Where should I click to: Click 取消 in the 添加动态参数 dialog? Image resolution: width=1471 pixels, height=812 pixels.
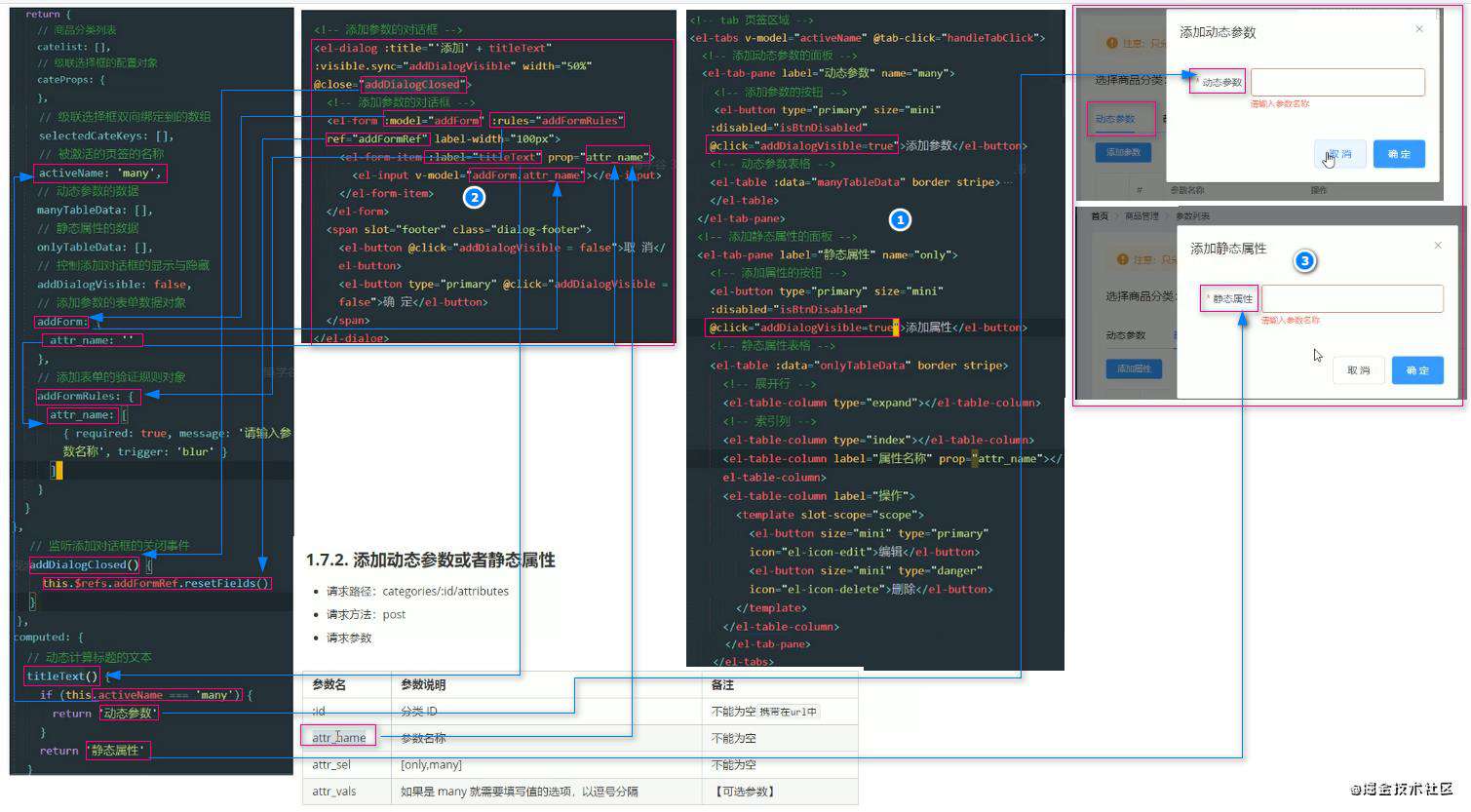[1339, 154]
